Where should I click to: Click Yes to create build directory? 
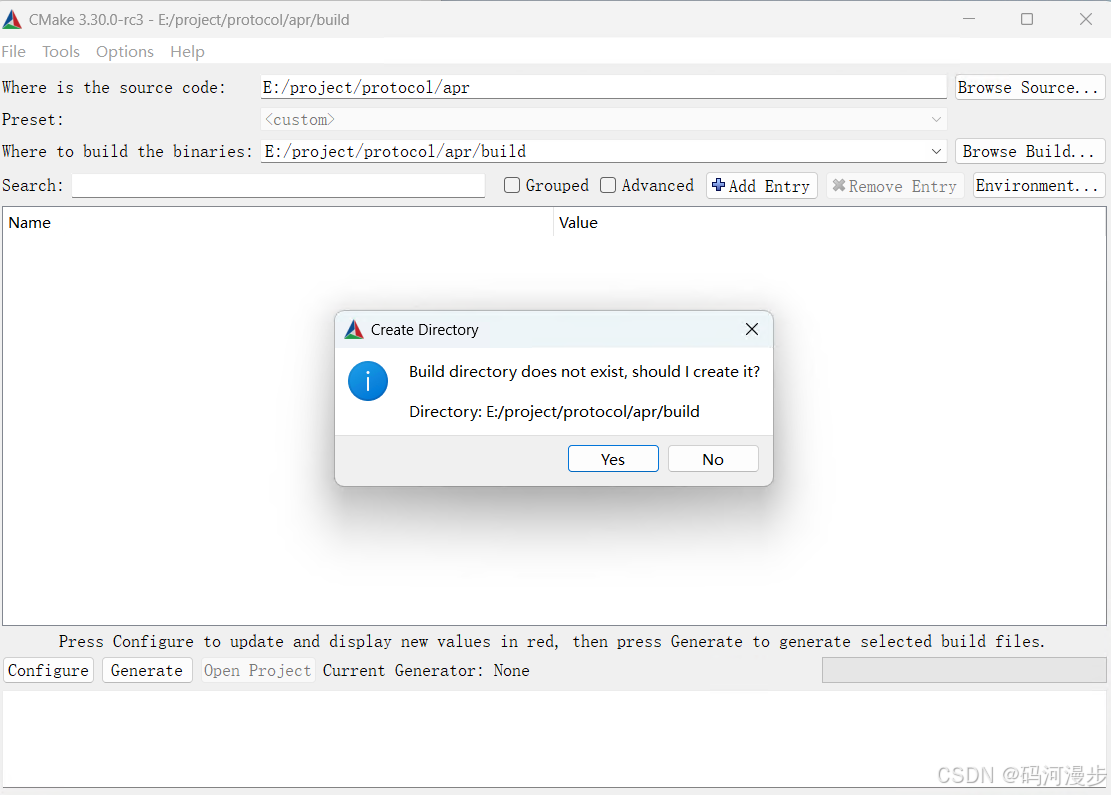click(x=613, y=459)
